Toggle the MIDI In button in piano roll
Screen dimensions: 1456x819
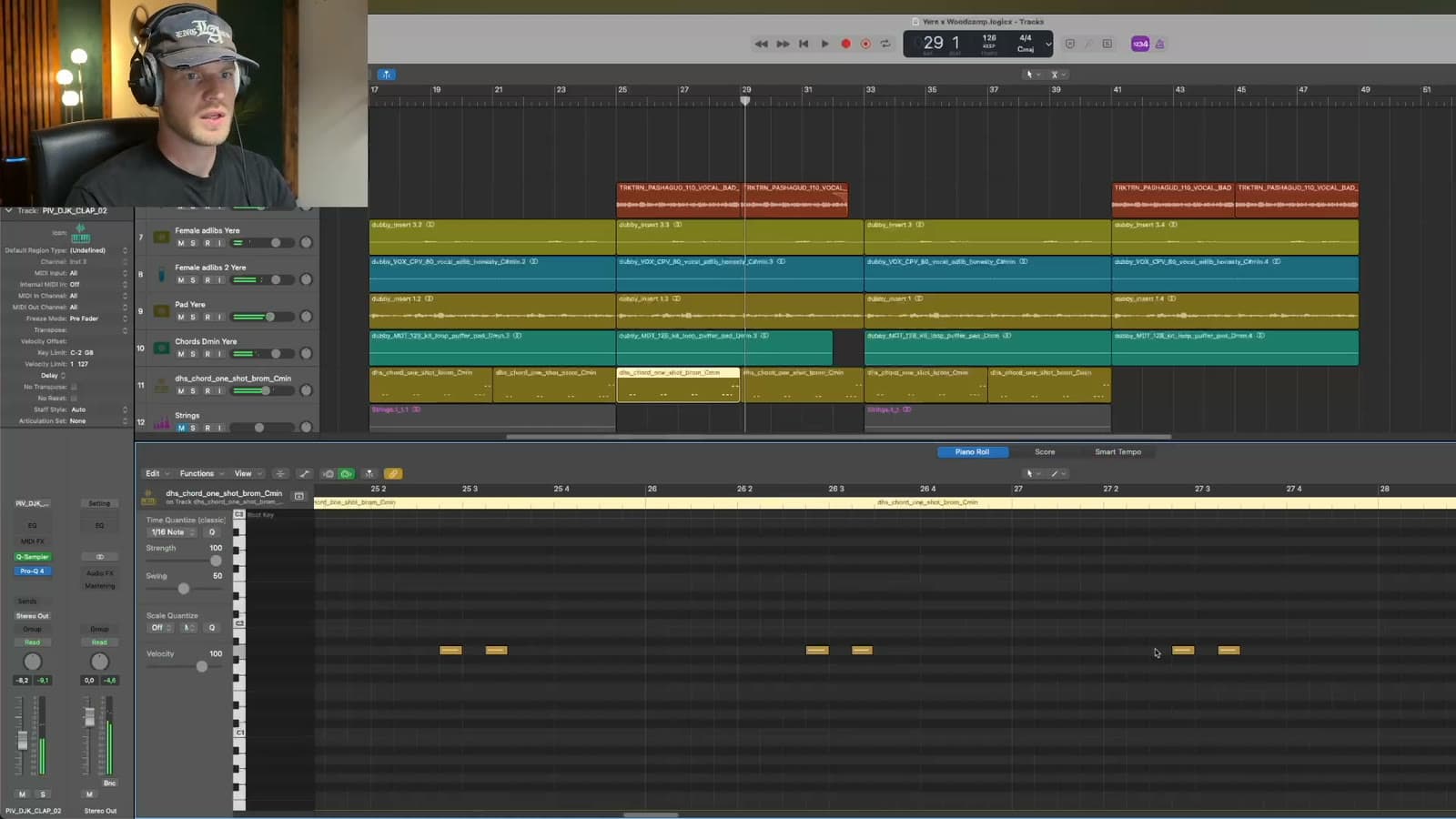click(329, 473)
